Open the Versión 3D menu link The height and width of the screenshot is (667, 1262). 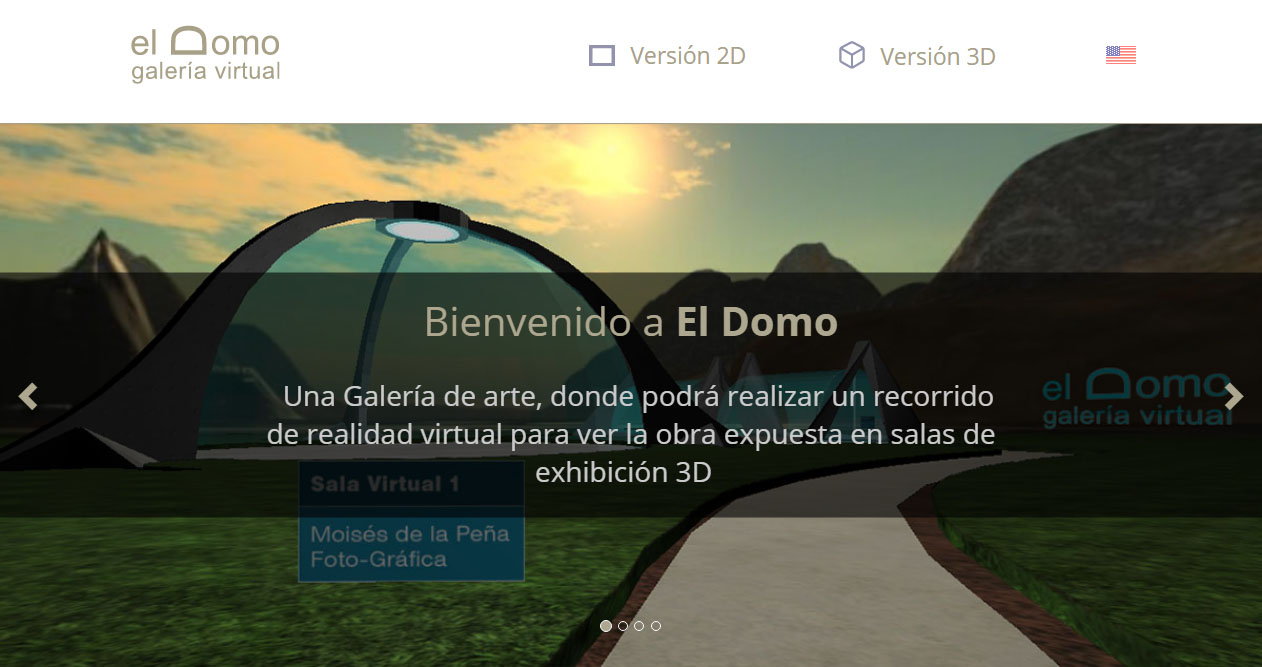[938, 57]
